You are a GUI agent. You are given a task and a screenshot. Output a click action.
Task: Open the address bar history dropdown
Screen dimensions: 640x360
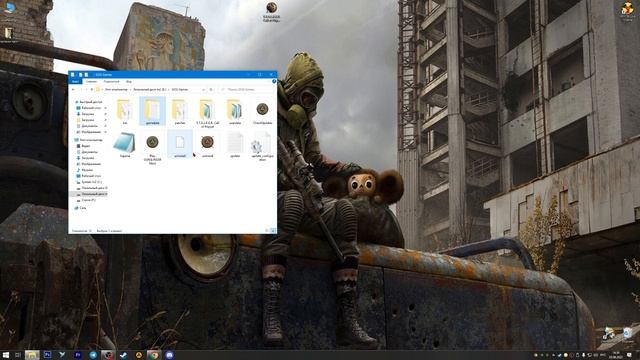coord(203,89)
